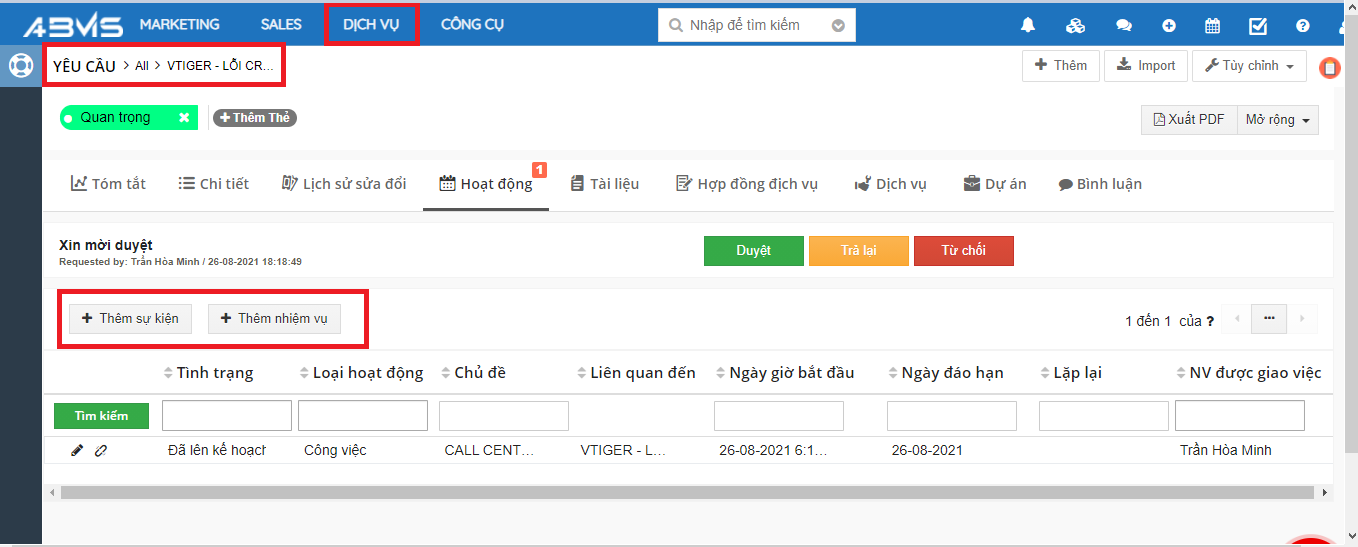Open the notifications bell icon
1358x547 pixels.
click(x=1028, y=26)
